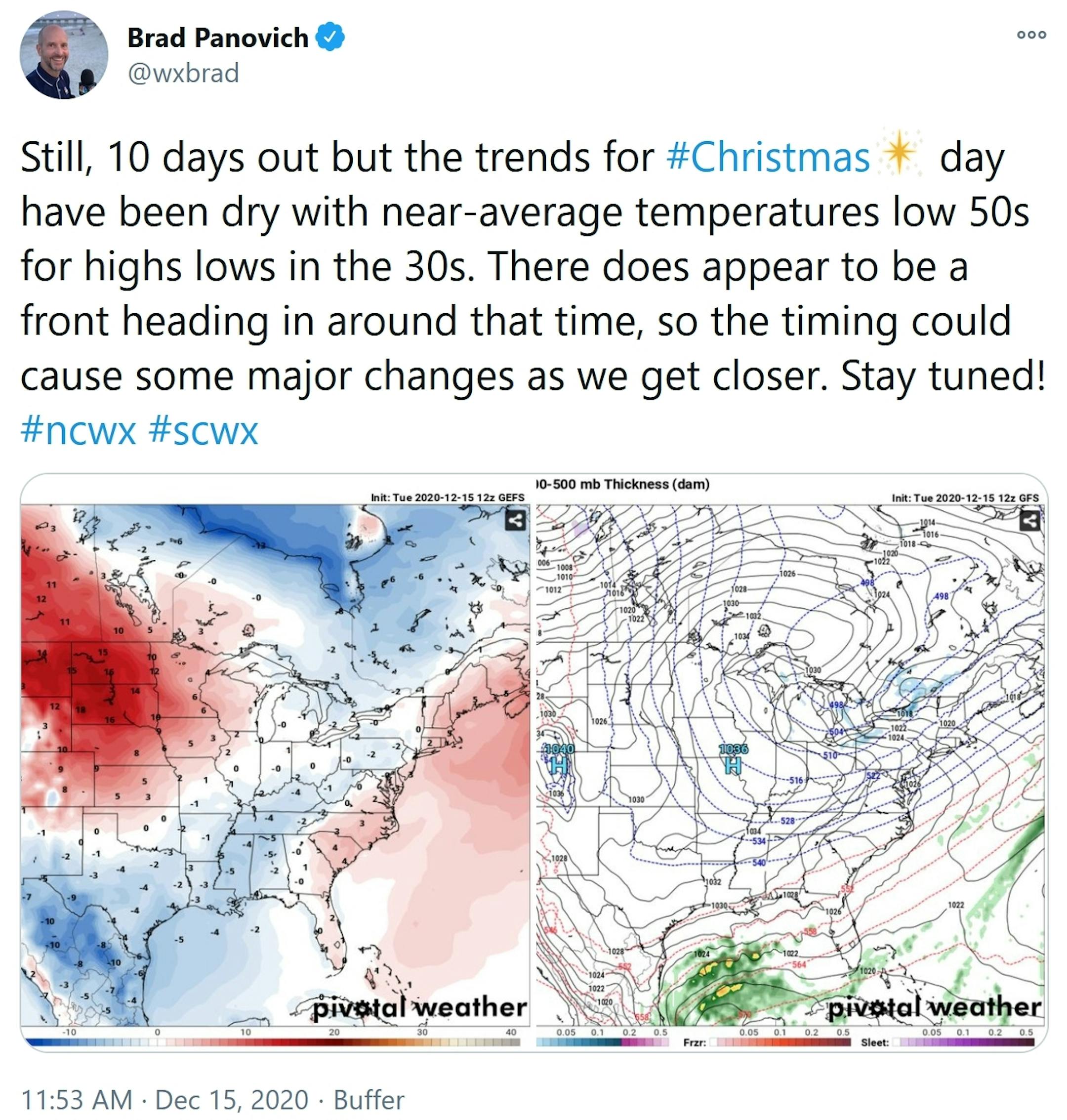Click Brad Panovich's profile photo
Viewport: 1067px width, 1120px height.
[x=64, y=55]
